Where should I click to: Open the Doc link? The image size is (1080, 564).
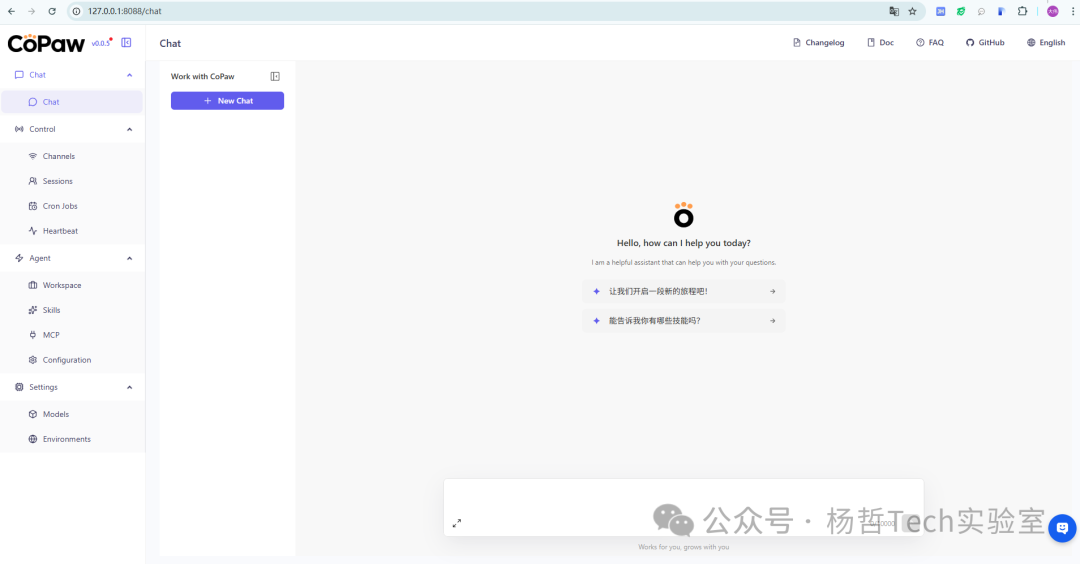(880, 43)
